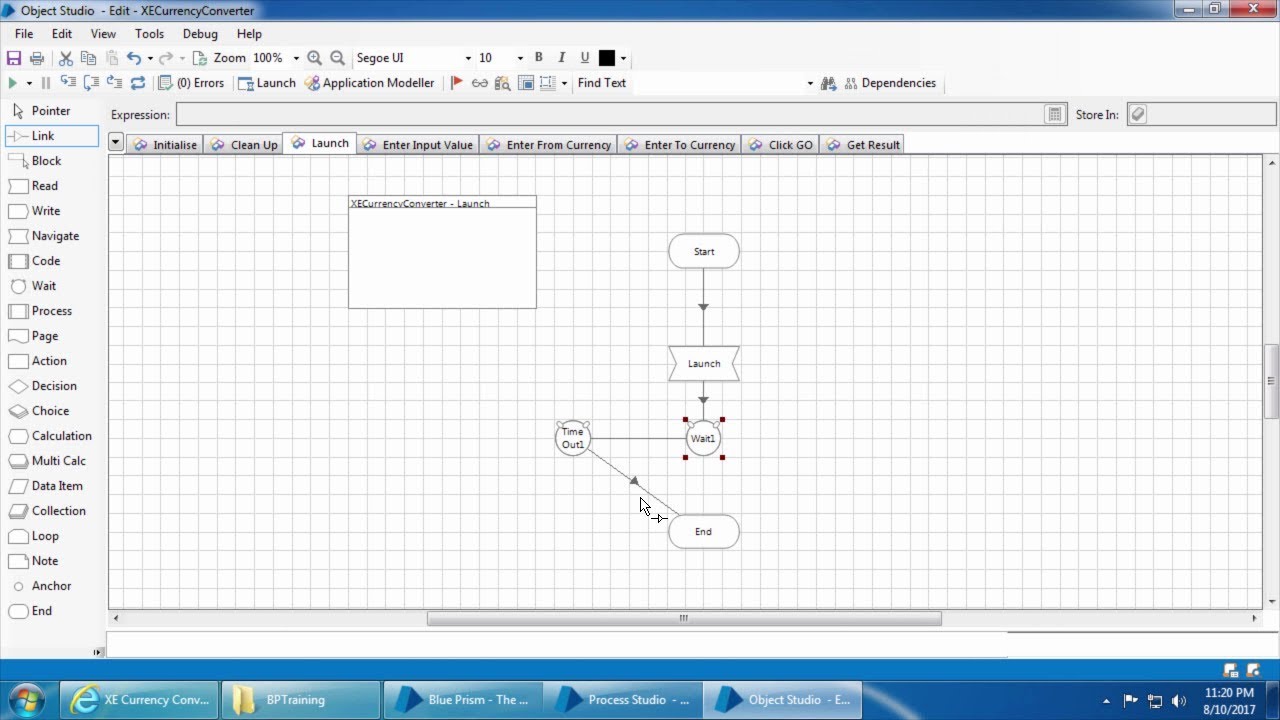The height and width of the screenshot is (720, 1280).
Task: Open the page list dropdown beside tabs
Action: 116,143
